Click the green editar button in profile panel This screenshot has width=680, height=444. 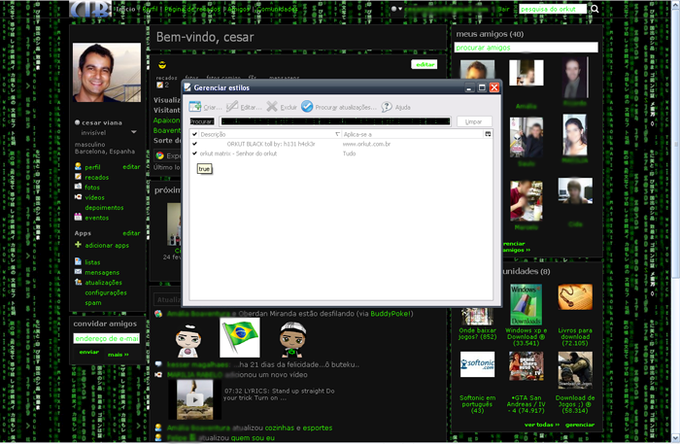coord(424,65)
